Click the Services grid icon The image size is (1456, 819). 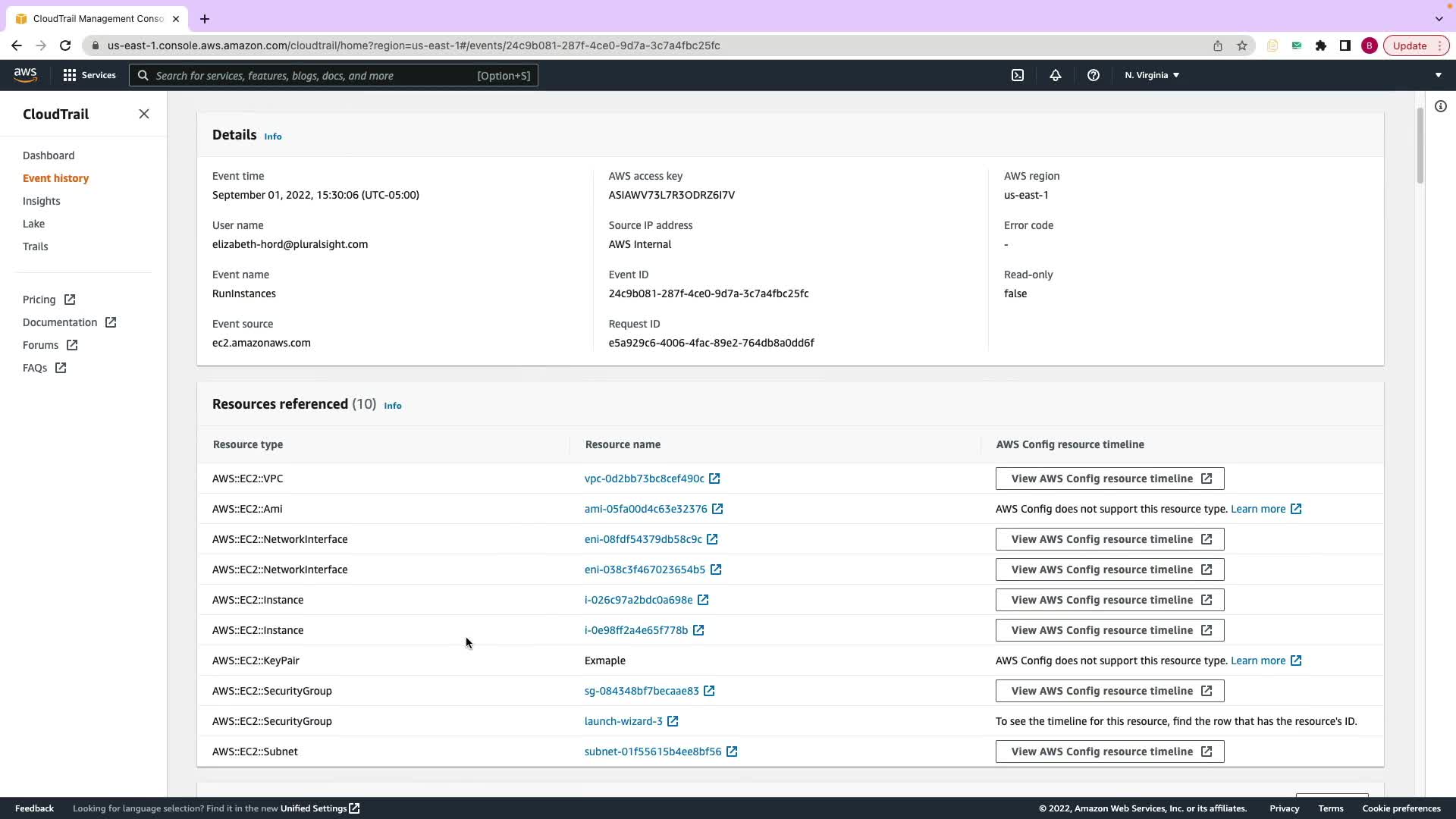click(70, 75)
